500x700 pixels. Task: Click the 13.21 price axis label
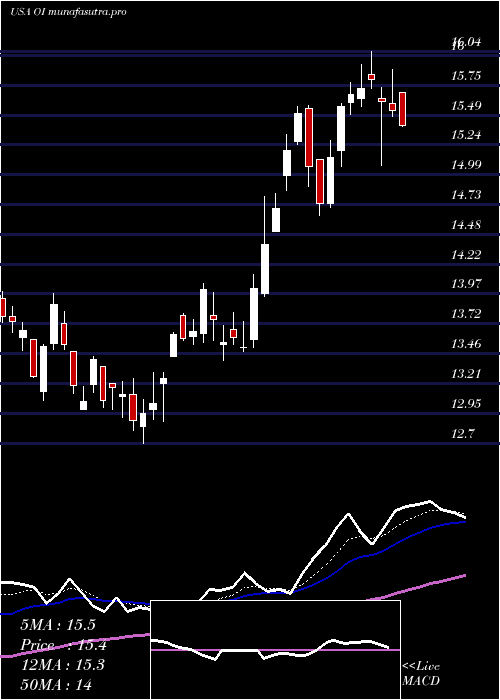466,374
